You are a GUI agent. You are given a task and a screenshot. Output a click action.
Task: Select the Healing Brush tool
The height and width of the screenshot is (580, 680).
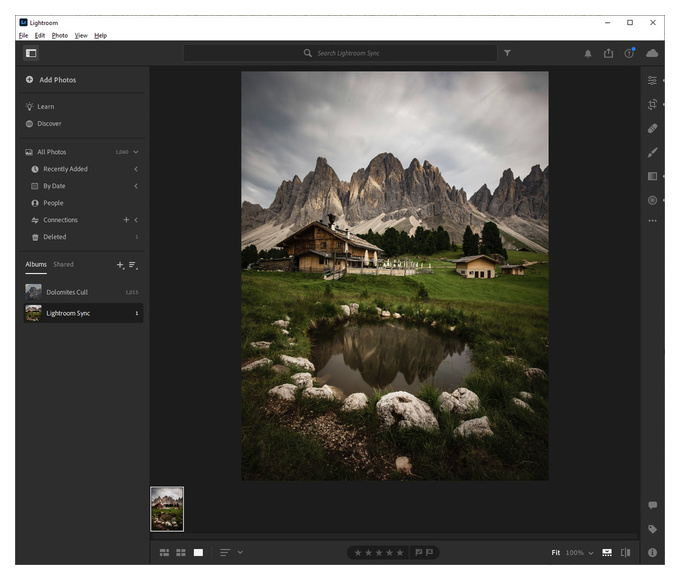point(652,128)
